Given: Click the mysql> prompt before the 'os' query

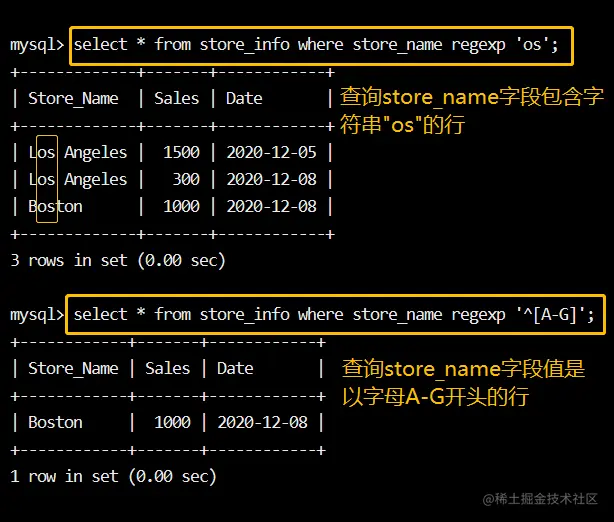Looking at the screenshot, I should pyautogui.click(x=37, y=45).
